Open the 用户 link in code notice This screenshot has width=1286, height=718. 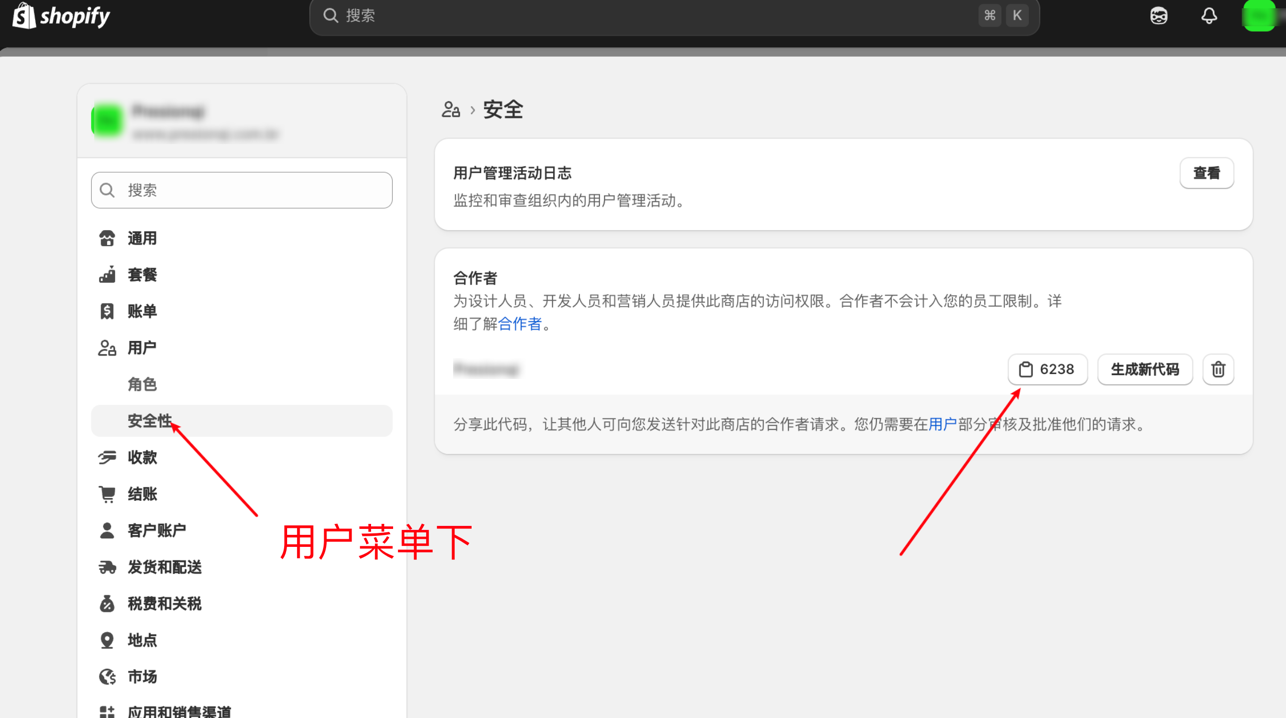tap(942, 424)
